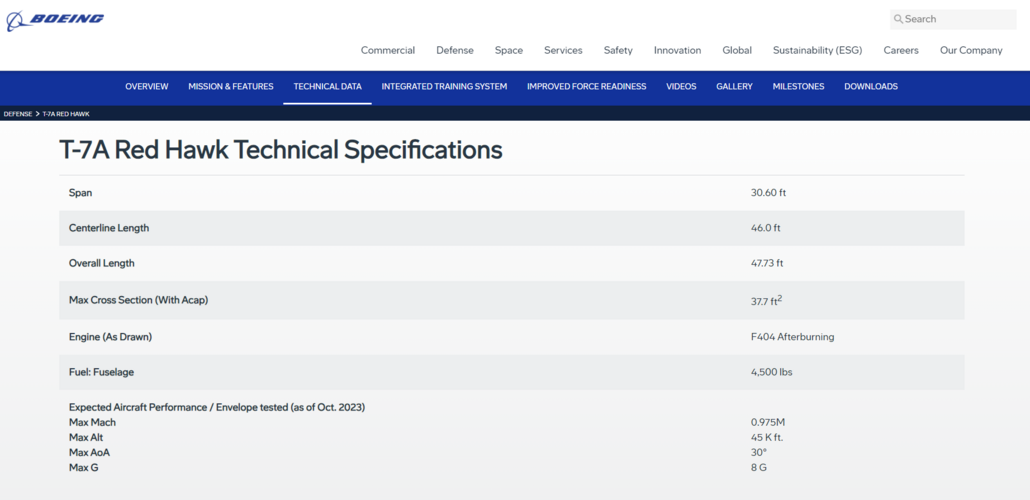Click the Fuel: Fuselage label

pyautogui.click(x=101, y=371)
